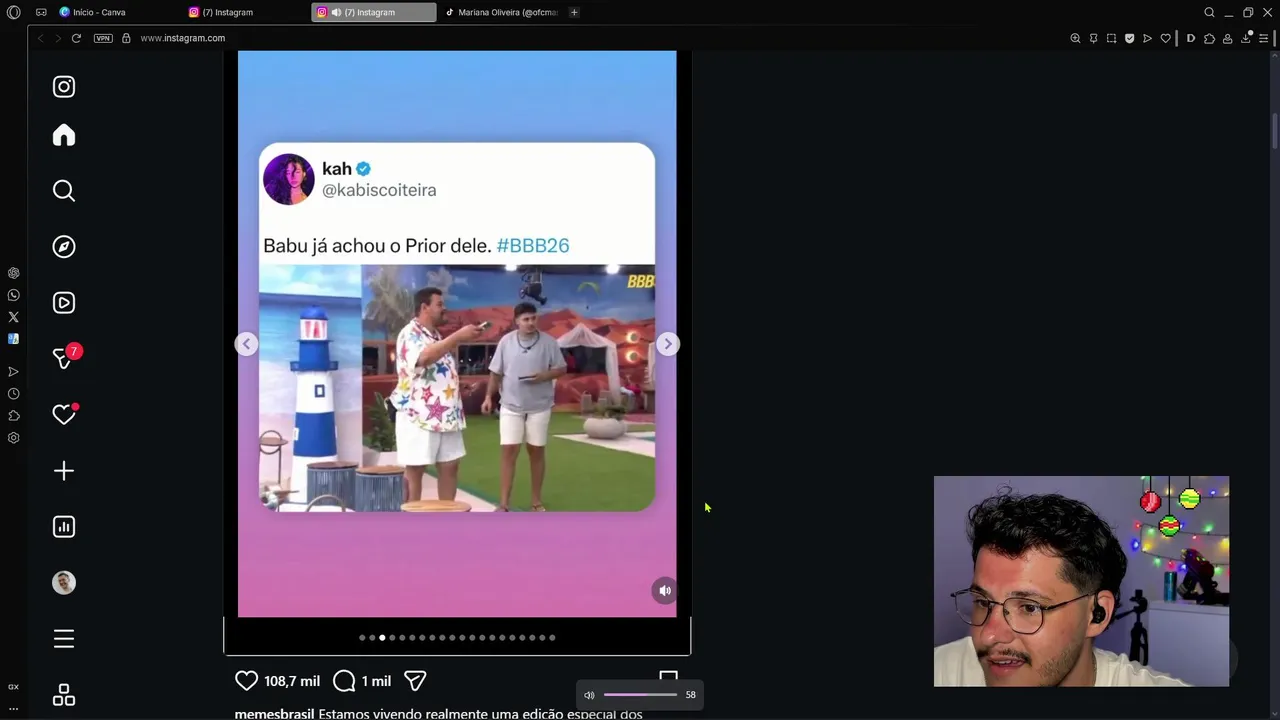Open ChatGPT in Opera sidebar
The width and height of the screenshot is (1280, 720).
(x=13, y=273)
